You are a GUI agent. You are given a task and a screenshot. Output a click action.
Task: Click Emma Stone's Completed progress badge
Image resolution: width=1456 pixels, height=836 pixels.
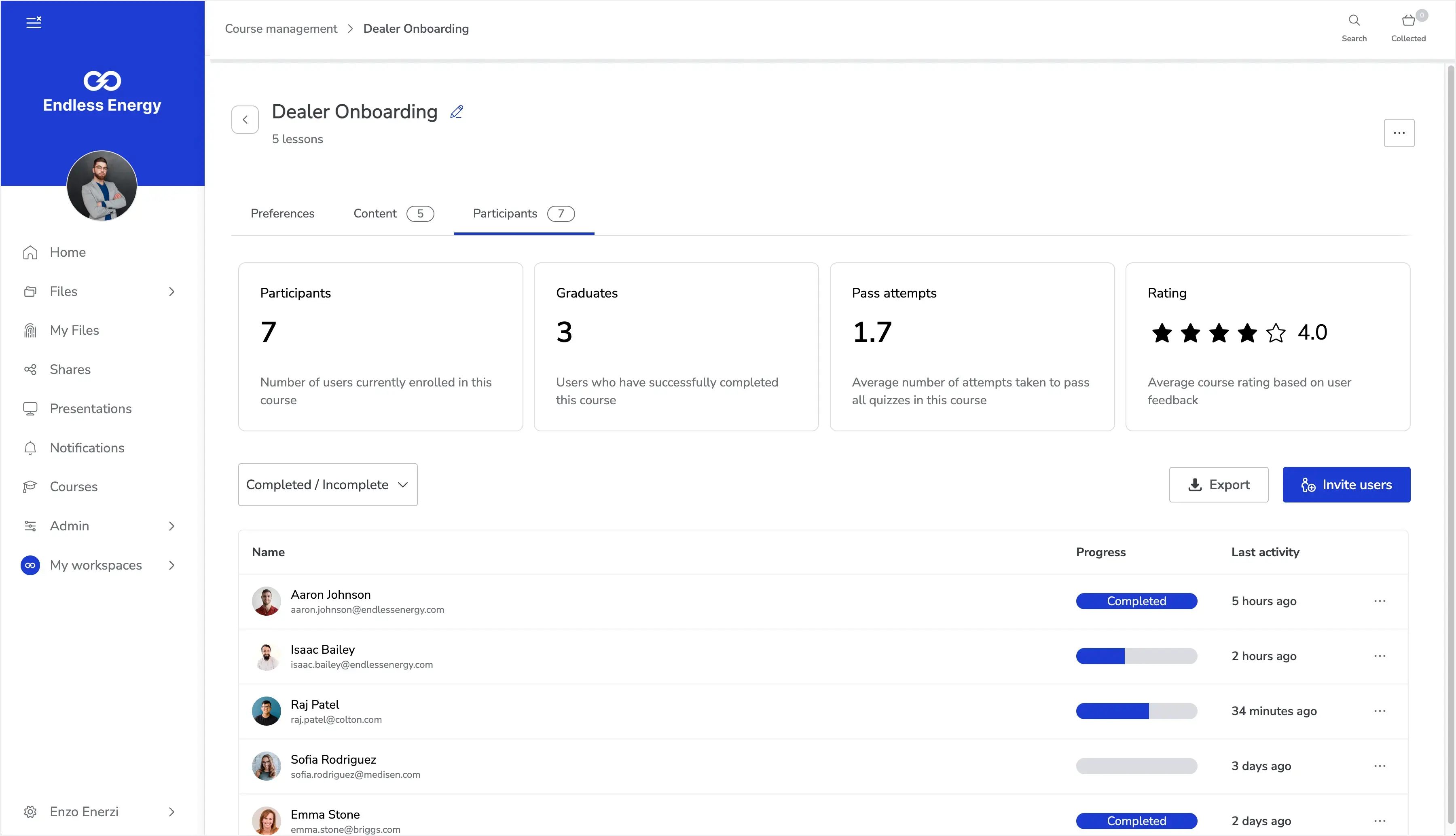click(x=1136, y=821)
